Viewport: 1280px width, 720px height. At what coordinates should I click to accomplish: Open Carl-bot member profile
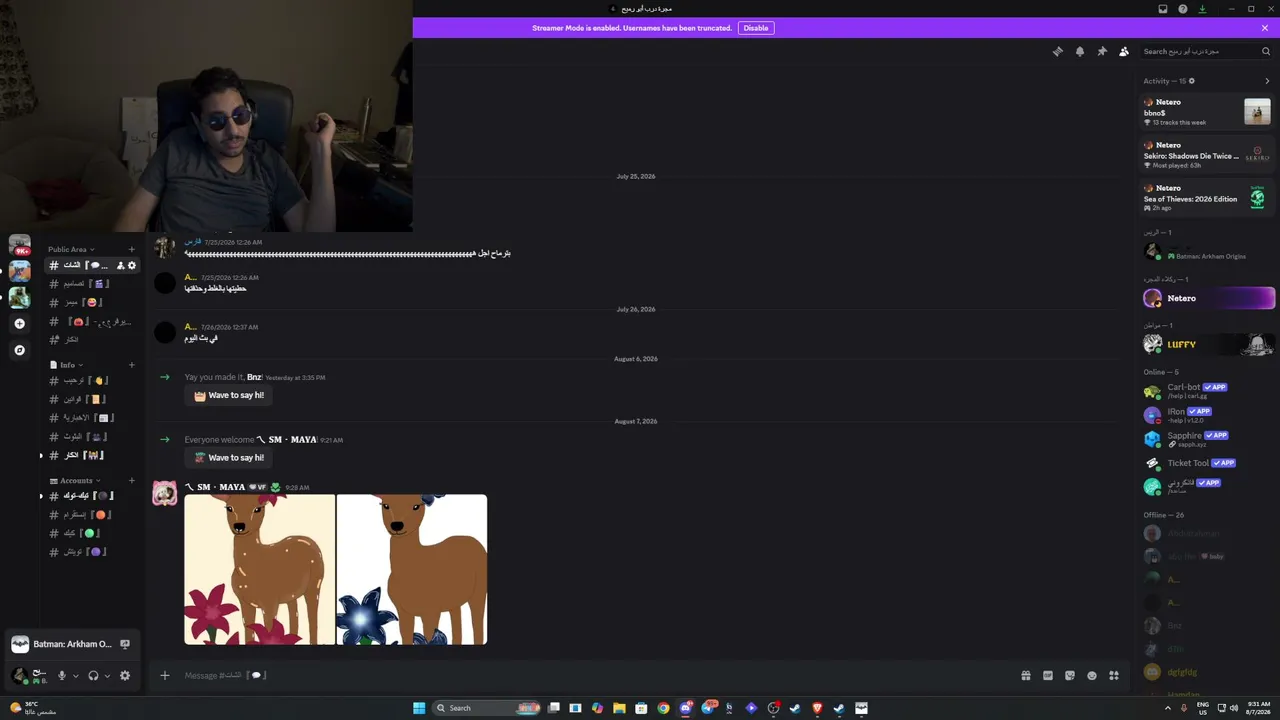click(x=1208, y=391)
